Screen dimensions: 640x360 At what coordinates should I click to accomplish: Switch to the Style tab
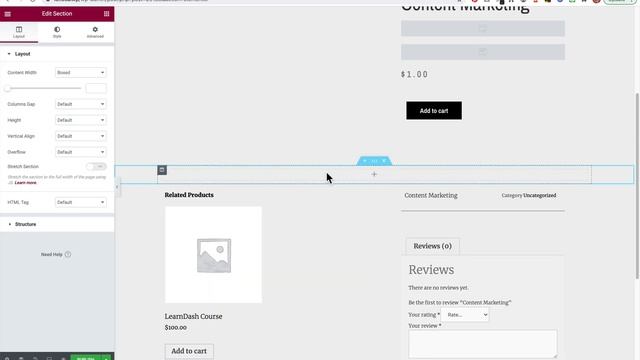click(57, 32)
